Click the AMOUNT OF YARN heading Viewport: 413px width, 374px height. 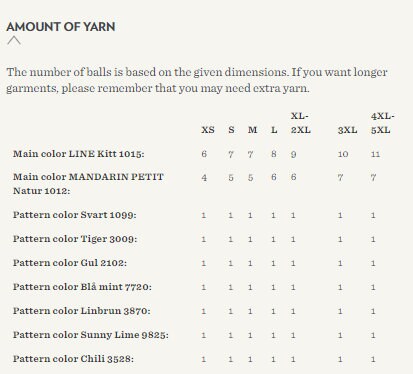tap(61, 27)
